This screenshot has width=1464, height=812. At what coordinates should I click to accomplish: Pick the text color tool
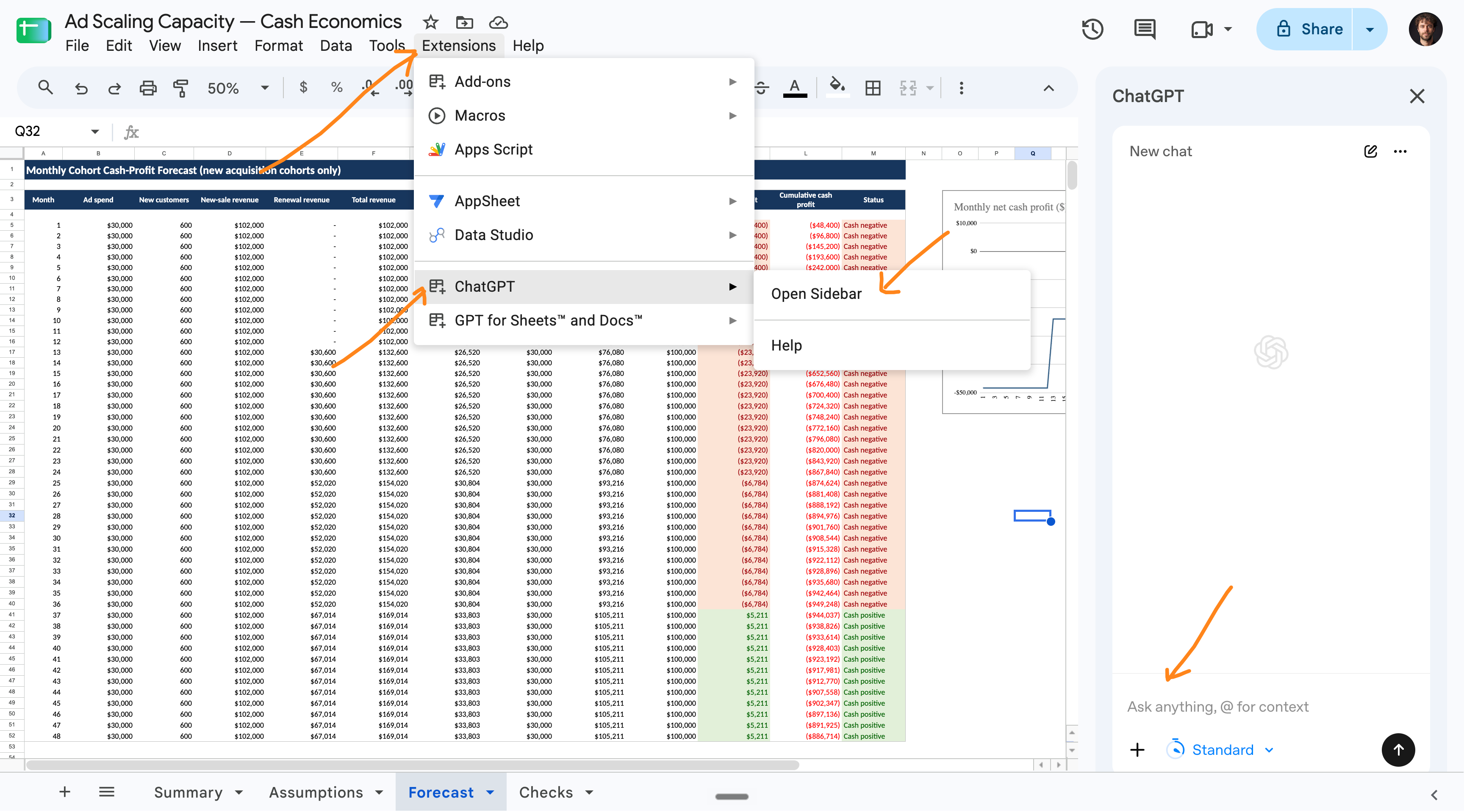tap(795, 88)
